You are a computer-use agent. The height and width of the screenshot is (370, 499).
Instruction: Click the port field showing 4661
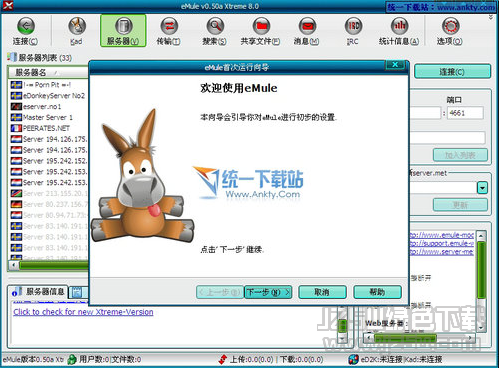[465, 113]
